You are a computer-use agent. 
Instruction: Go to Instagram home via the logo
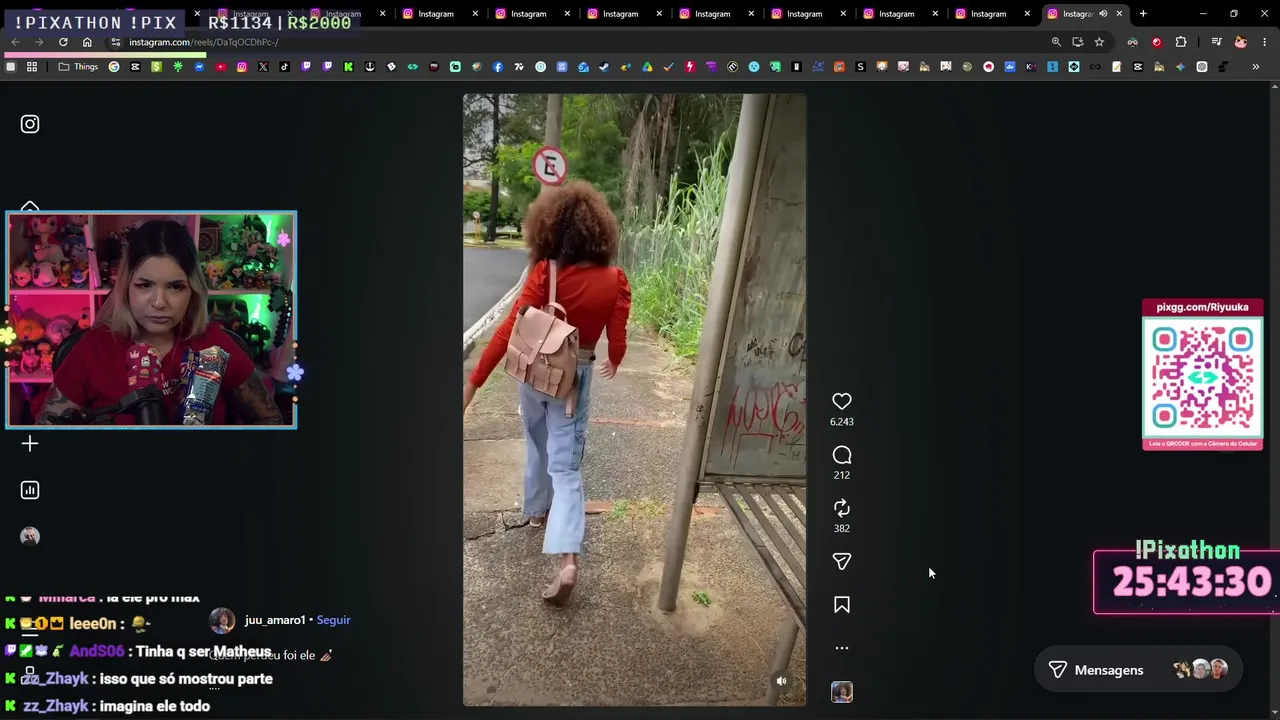tap(30, 124)
